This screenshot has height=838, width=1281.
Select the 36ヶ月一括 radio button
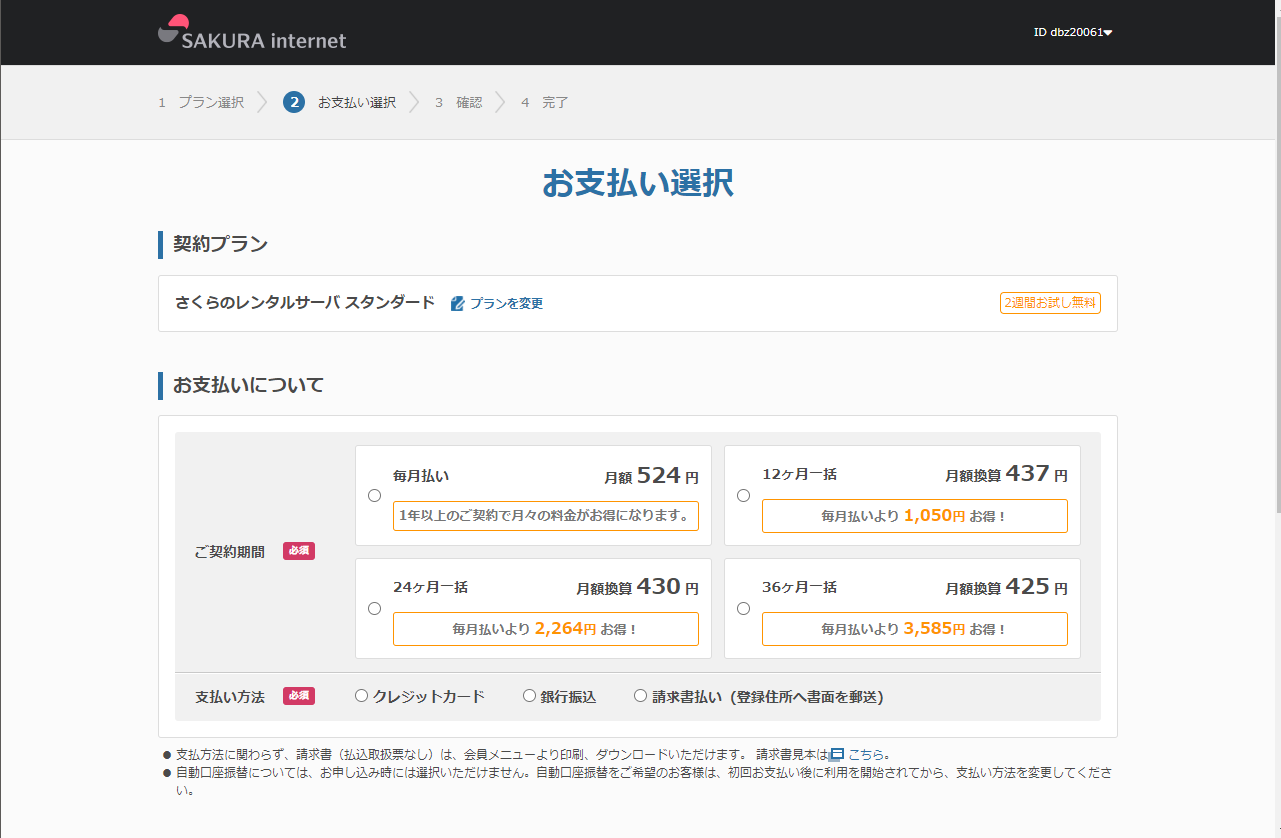point(743,608)
